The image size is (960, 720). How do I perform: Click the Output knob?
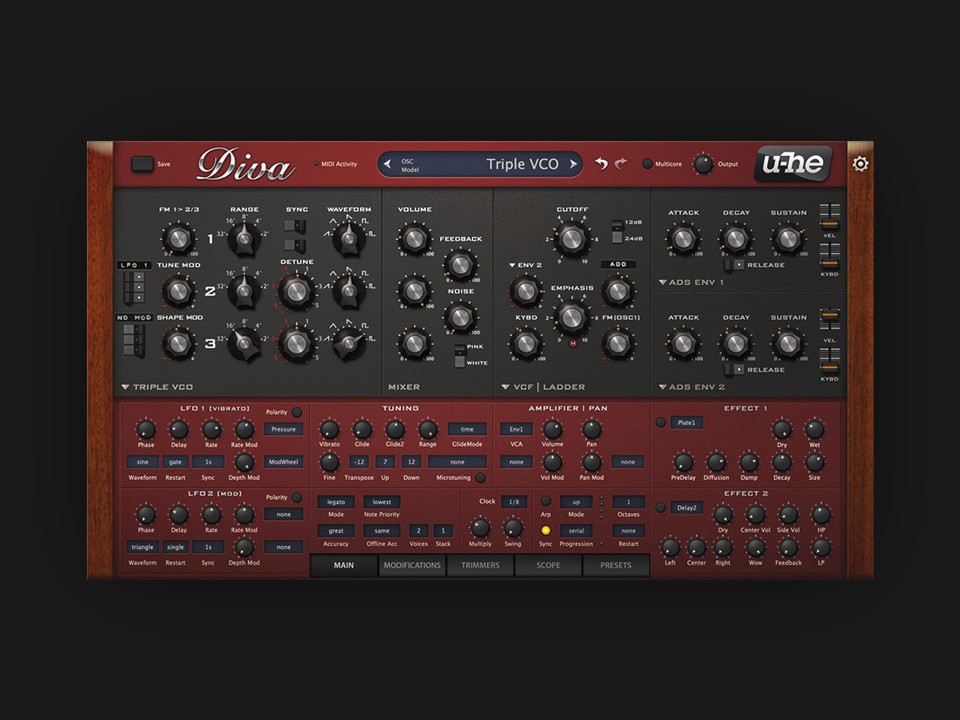[703, 163]
